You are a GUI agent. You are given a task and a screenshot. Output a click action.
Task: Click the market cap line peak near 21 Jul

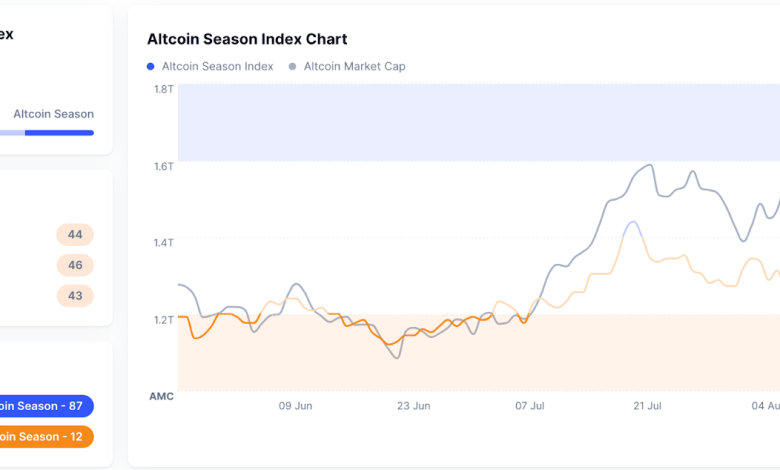pyautogui.click(x=649, y=166)
